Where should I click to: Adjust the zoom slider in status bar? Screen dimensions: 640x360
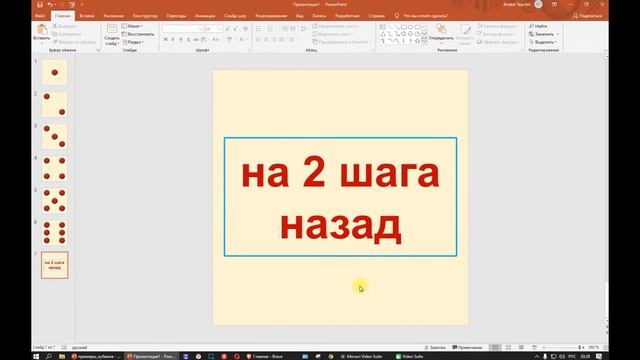[x=562, y=347]
